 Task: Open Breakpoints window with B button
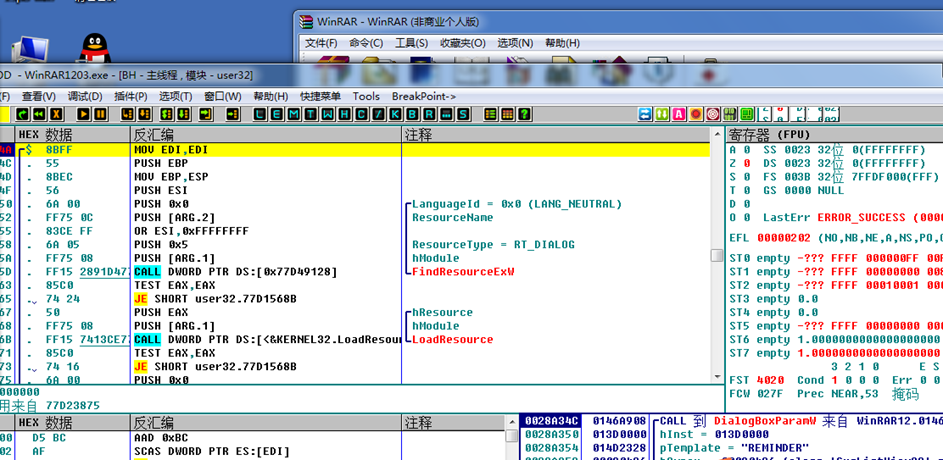(x=412, y=114)
